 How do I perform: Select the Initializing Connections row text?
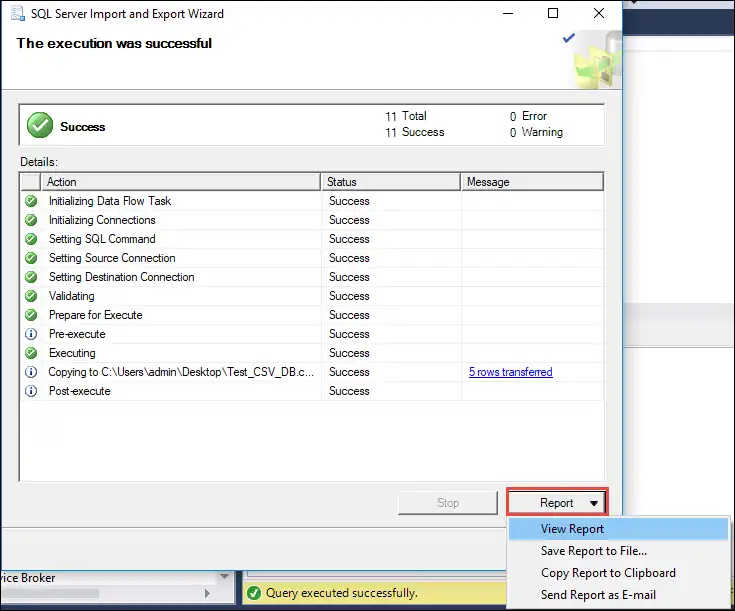[102, 220]
